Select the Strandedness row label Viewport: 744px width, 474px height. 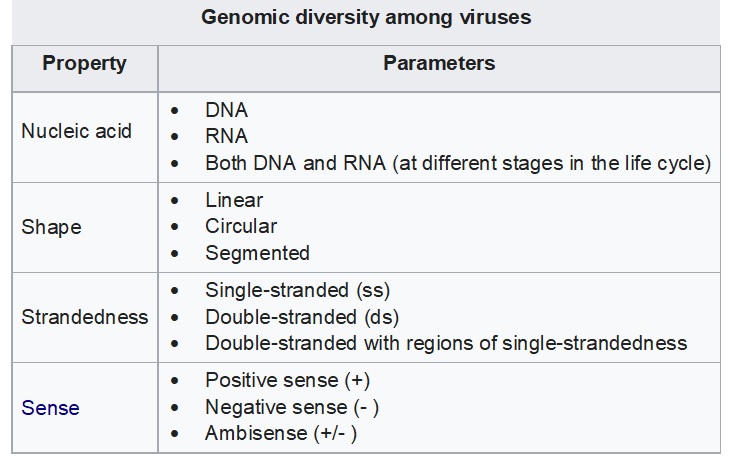coord(84,317)
